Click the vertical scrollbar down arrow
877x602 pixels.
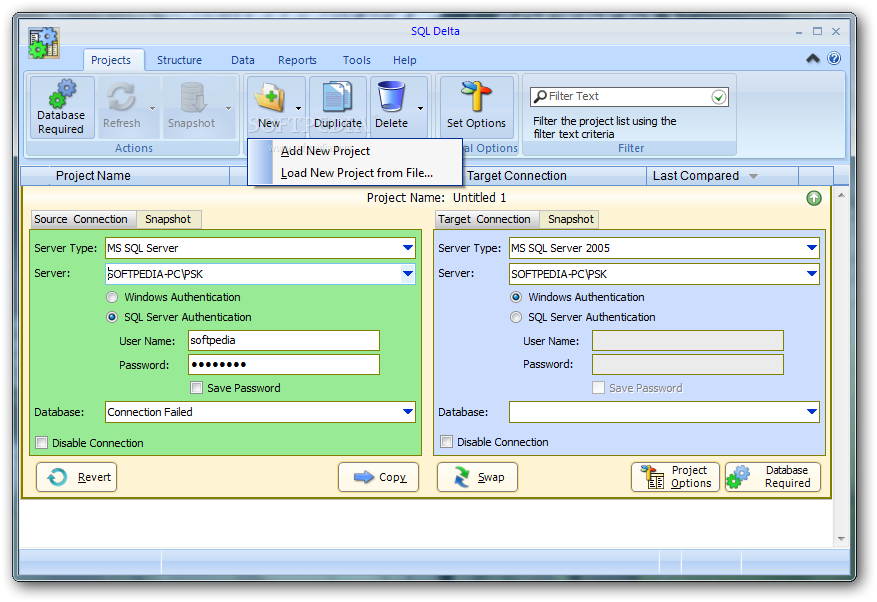click(x=841, y=539)
